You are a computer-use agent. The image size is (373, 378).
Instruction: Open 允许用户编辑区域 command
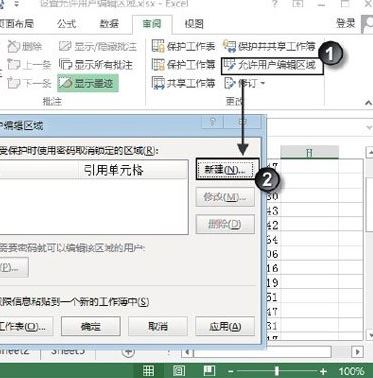click(x=272, y=66)
